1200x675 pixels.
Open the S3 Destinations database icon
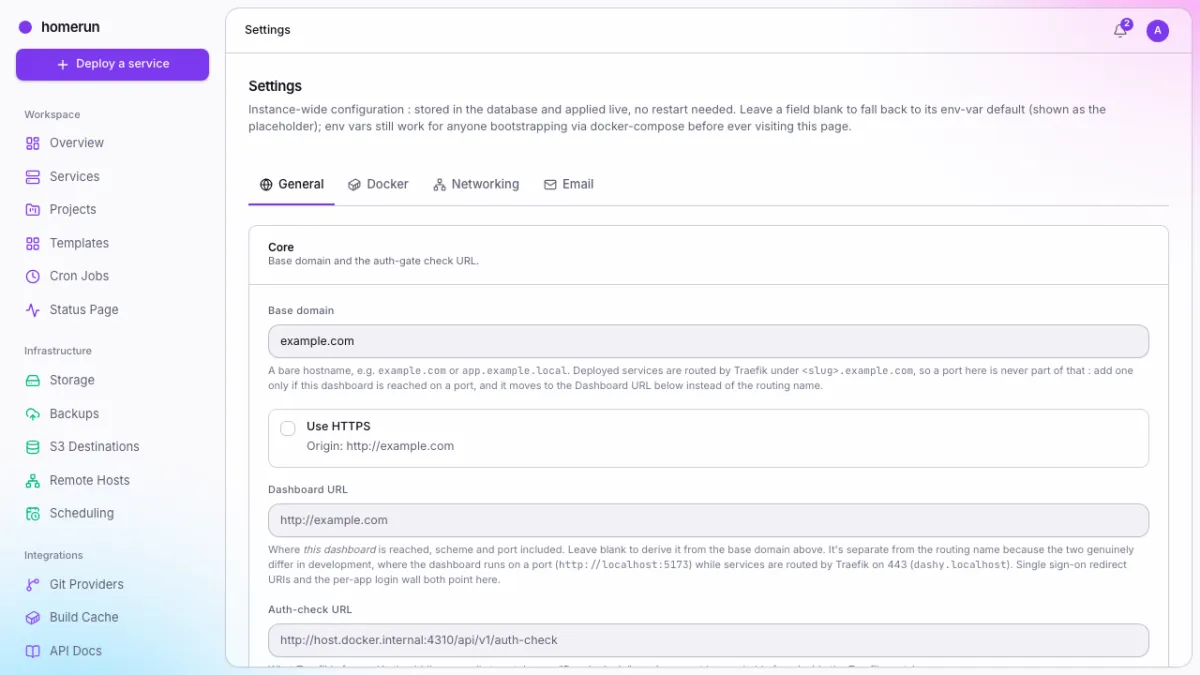(x=32, y=447)
